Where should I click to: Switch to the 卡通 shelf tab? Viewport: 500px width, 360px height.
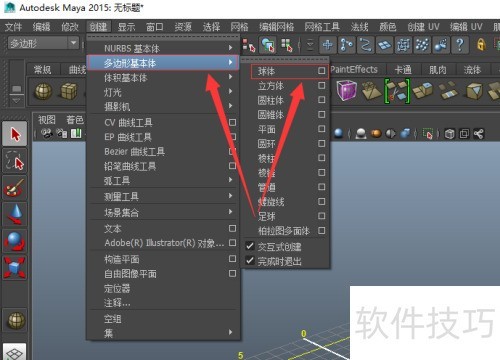click(x=403, y=70)
